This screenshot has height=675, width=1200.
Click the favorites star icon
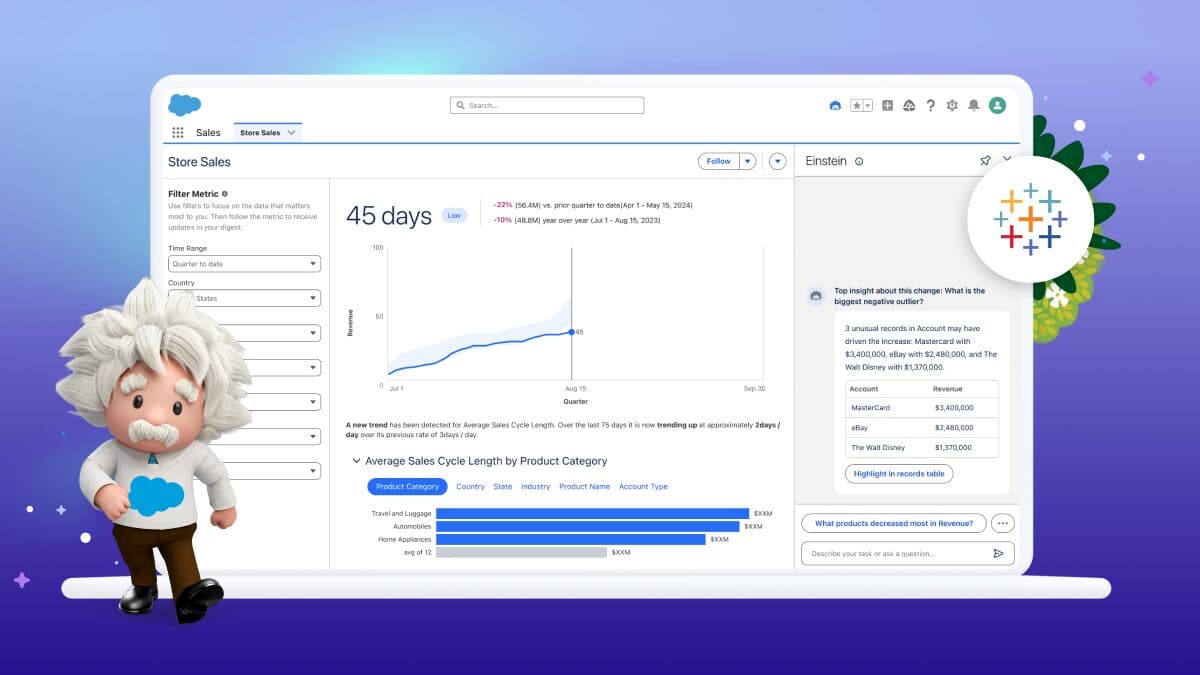click(856, 105)
